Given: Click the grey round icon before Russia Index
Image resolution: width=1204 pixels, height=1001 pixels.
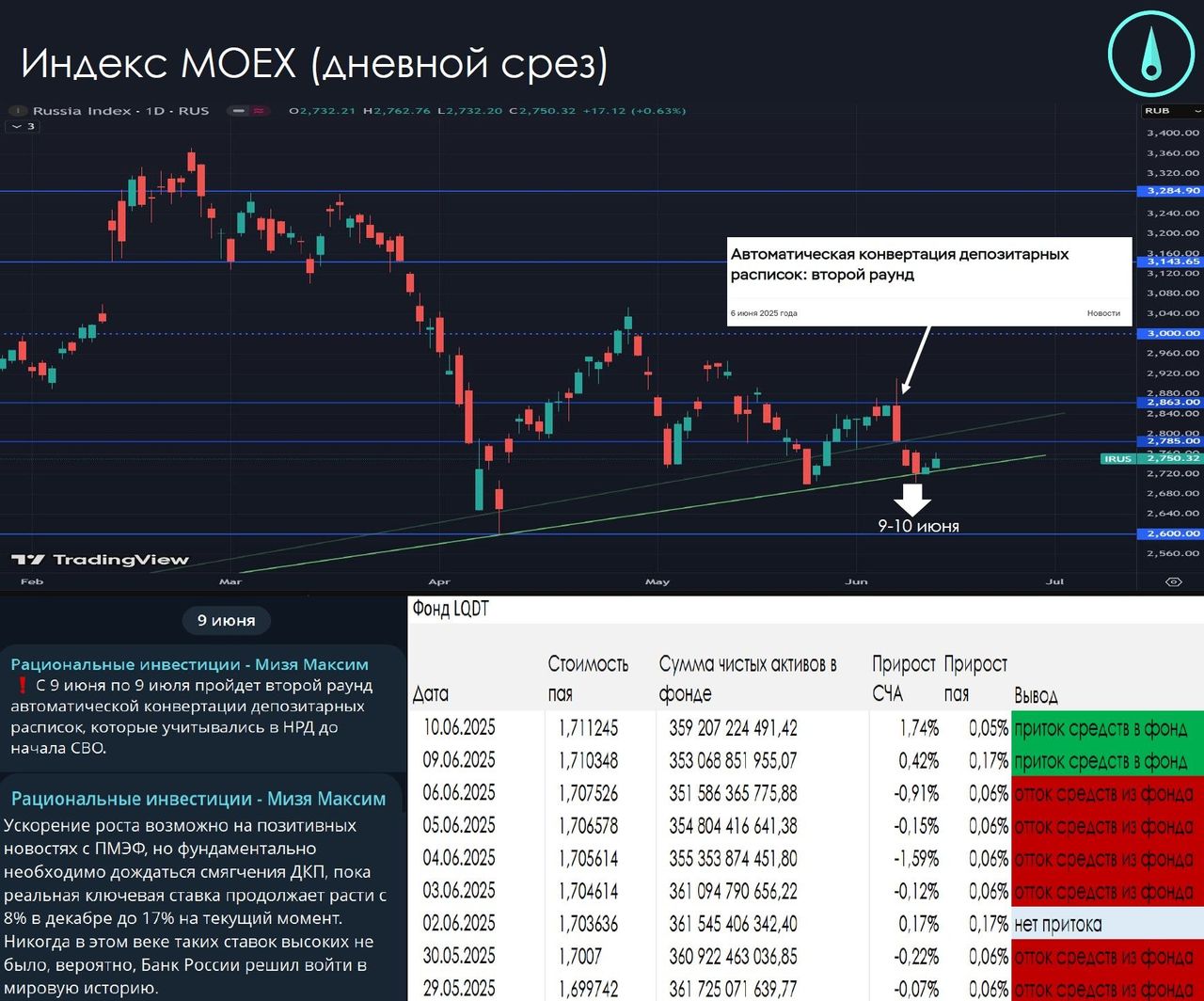Looking at the screenshot, I should pos(18,111).
